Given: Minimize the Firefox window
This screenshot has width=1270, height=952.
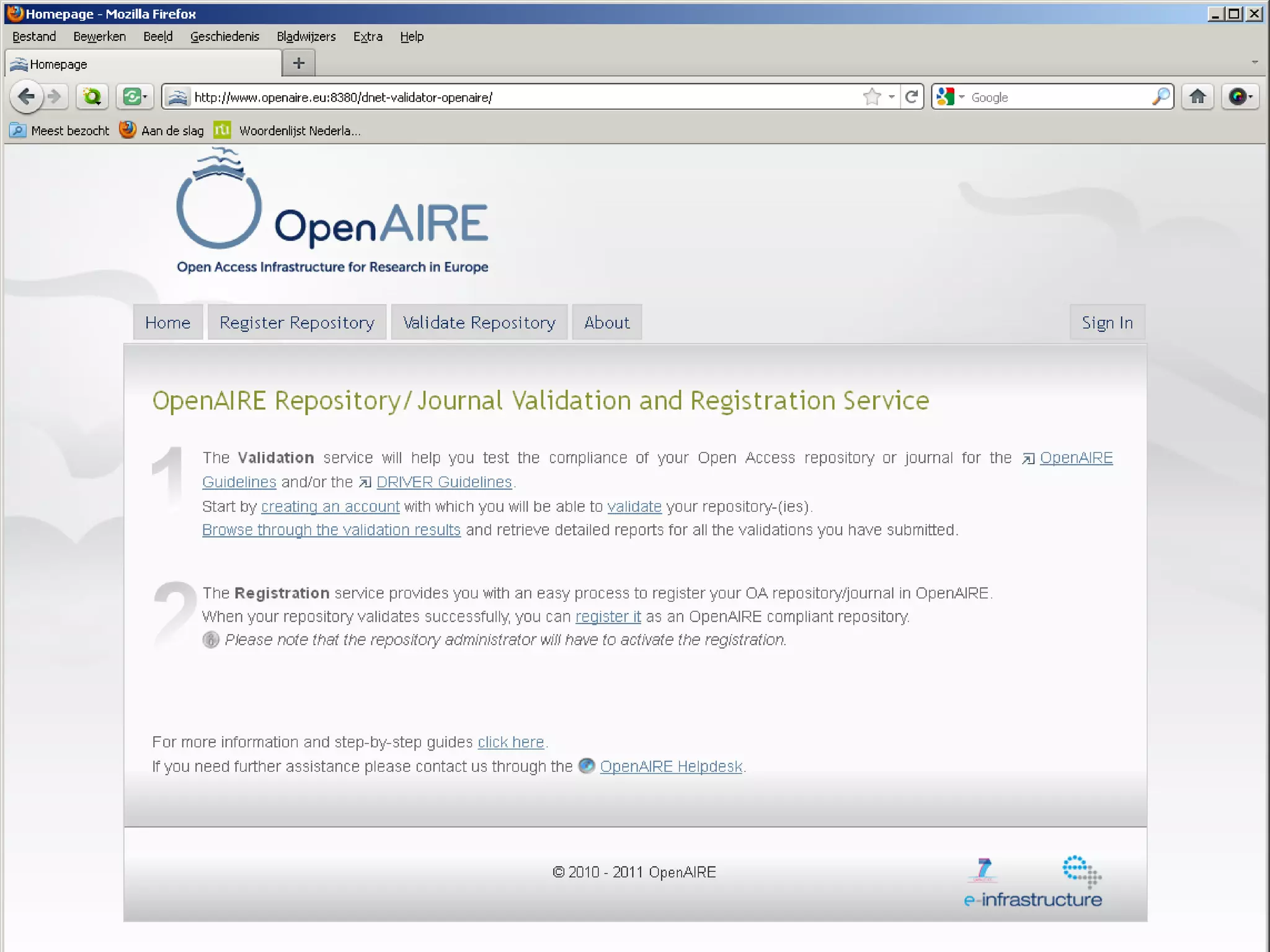Looking at the screenshot, I should [1215, 14].
